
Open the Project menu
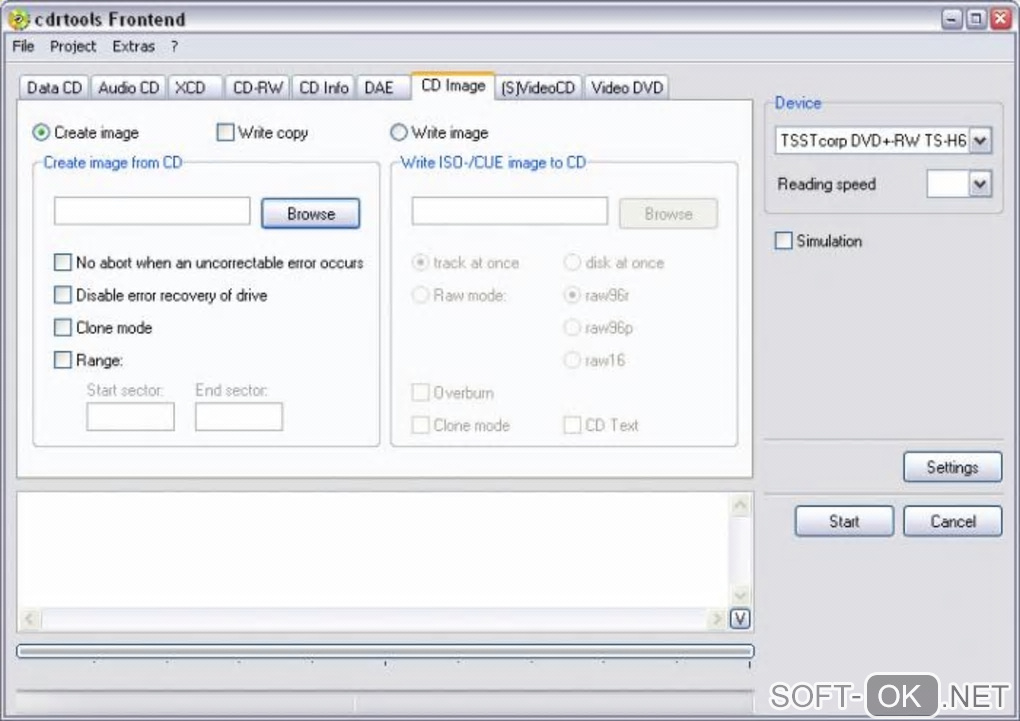(x=73, y=46)
